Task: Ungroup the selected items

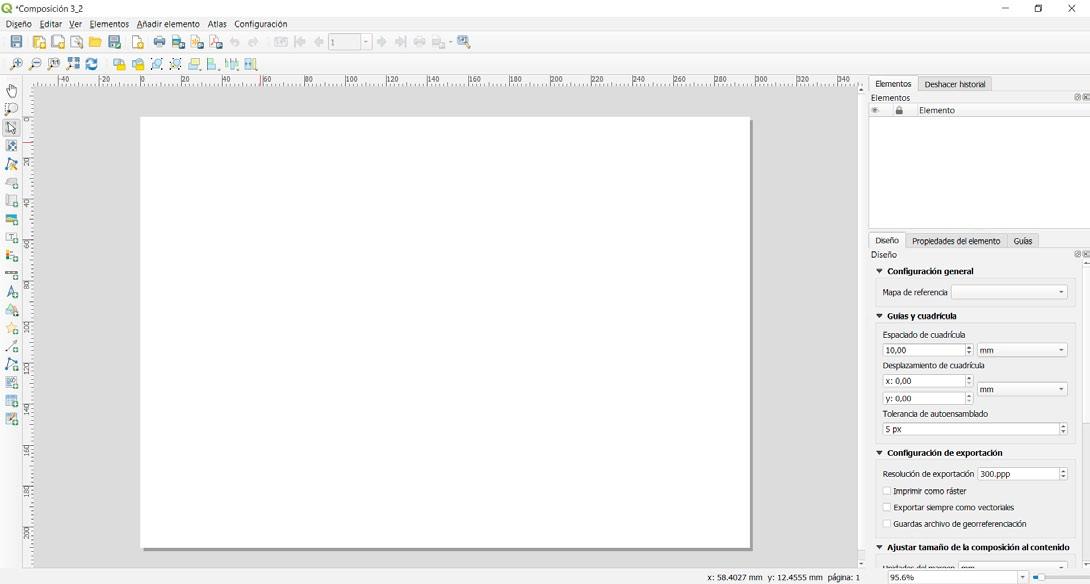Action: click(176, 64)
